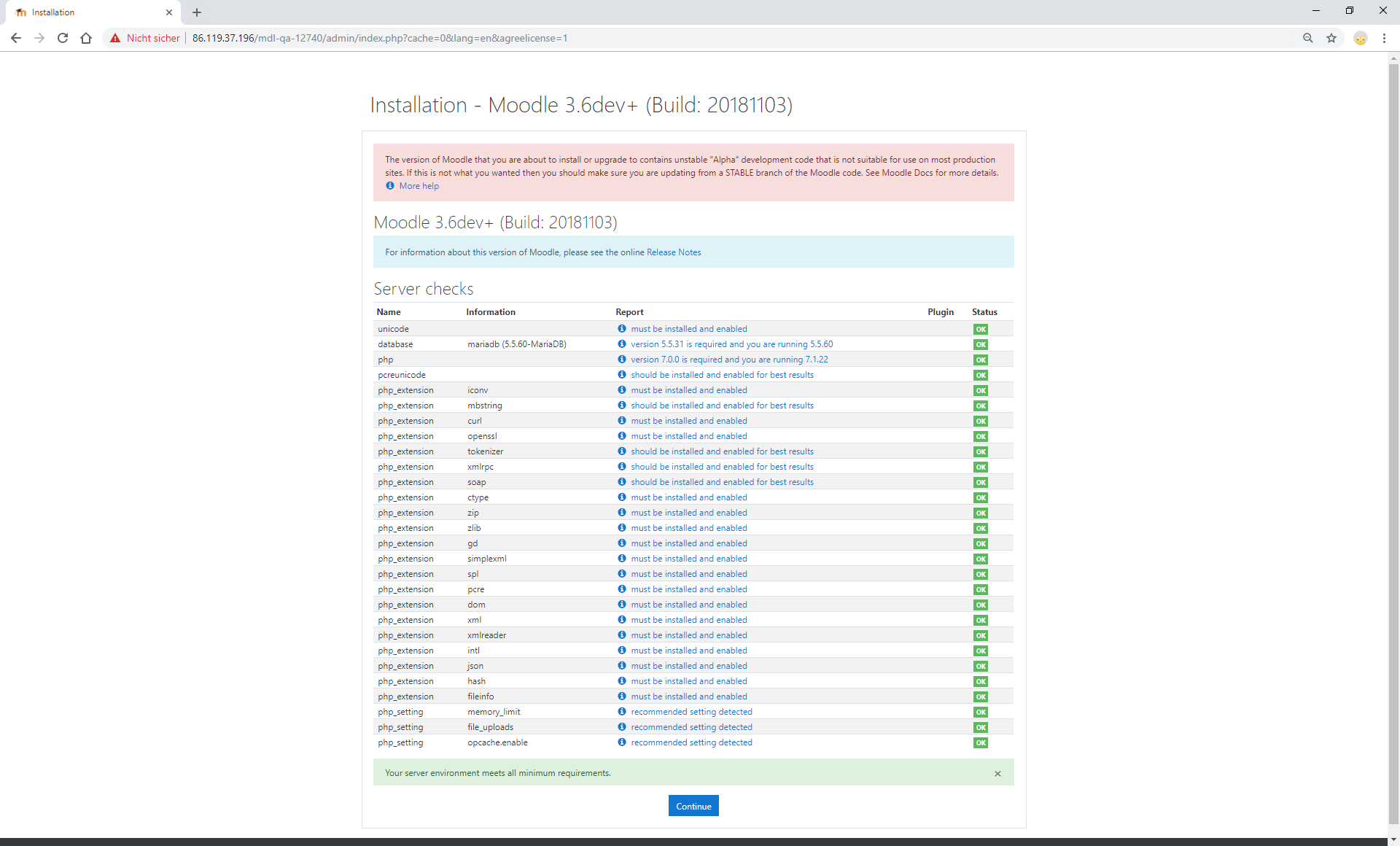Open php version 7.0.0 requirement link

coord(729,360)
